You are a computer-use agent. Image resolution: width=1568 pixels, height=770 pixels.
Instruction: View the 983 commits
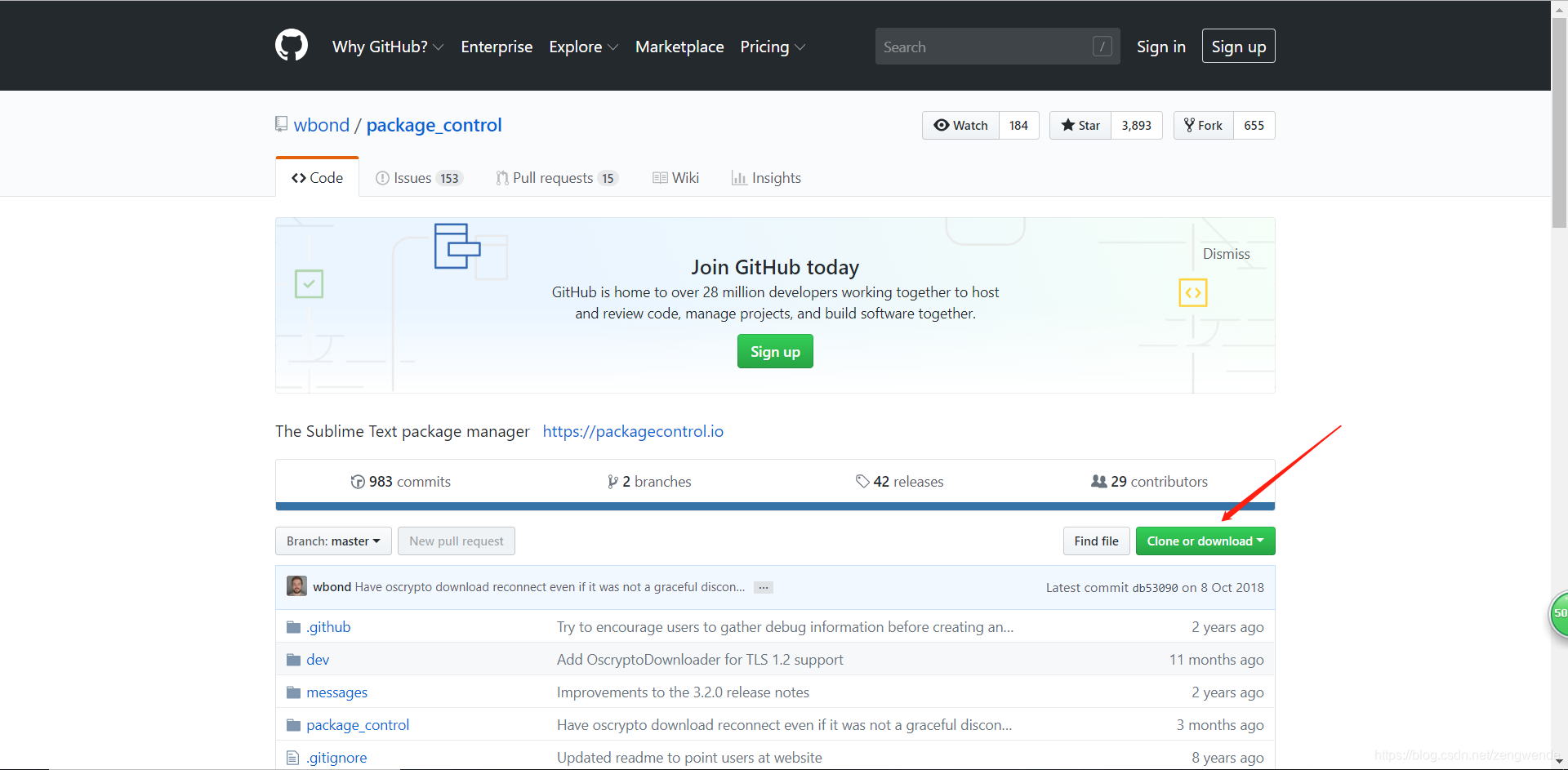pyautogui.click(x=400, y=482)
